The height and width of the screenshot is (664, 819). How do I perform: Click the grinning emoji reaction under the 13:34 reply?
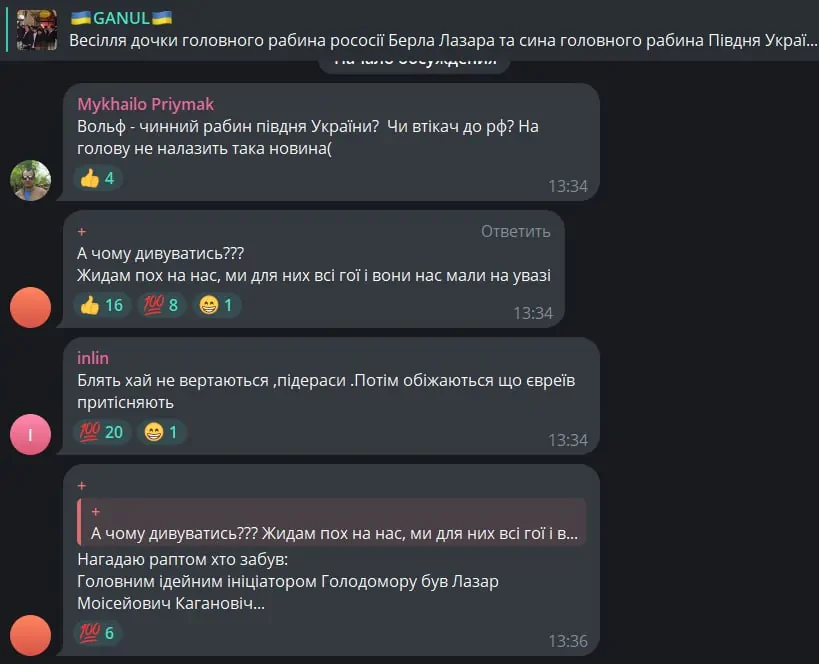217,305
